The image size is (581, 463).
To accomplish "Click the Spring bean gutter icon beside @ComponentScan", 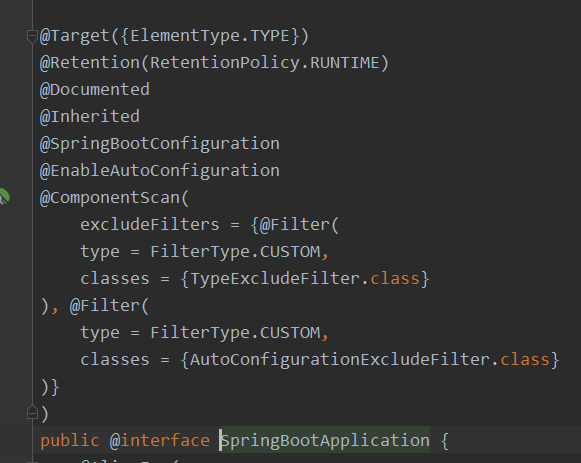I will (x=4, y=197).
